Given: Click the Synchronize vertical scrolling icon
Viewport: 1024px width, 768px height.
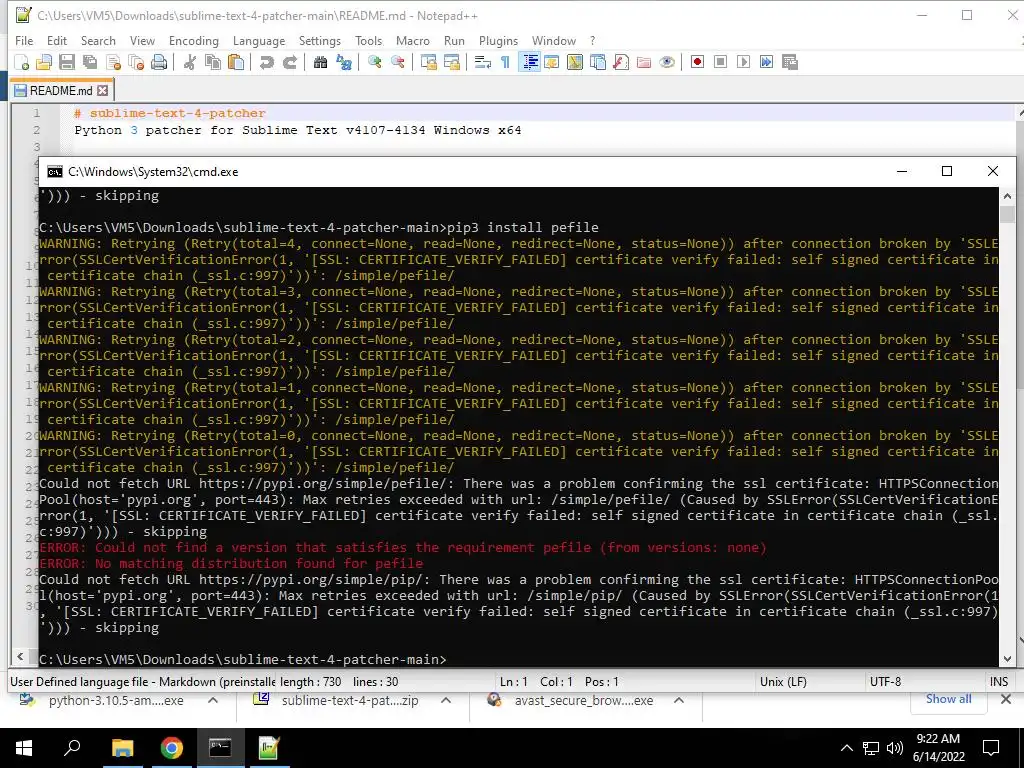Looking at the screenshot, I should (428, 62).
